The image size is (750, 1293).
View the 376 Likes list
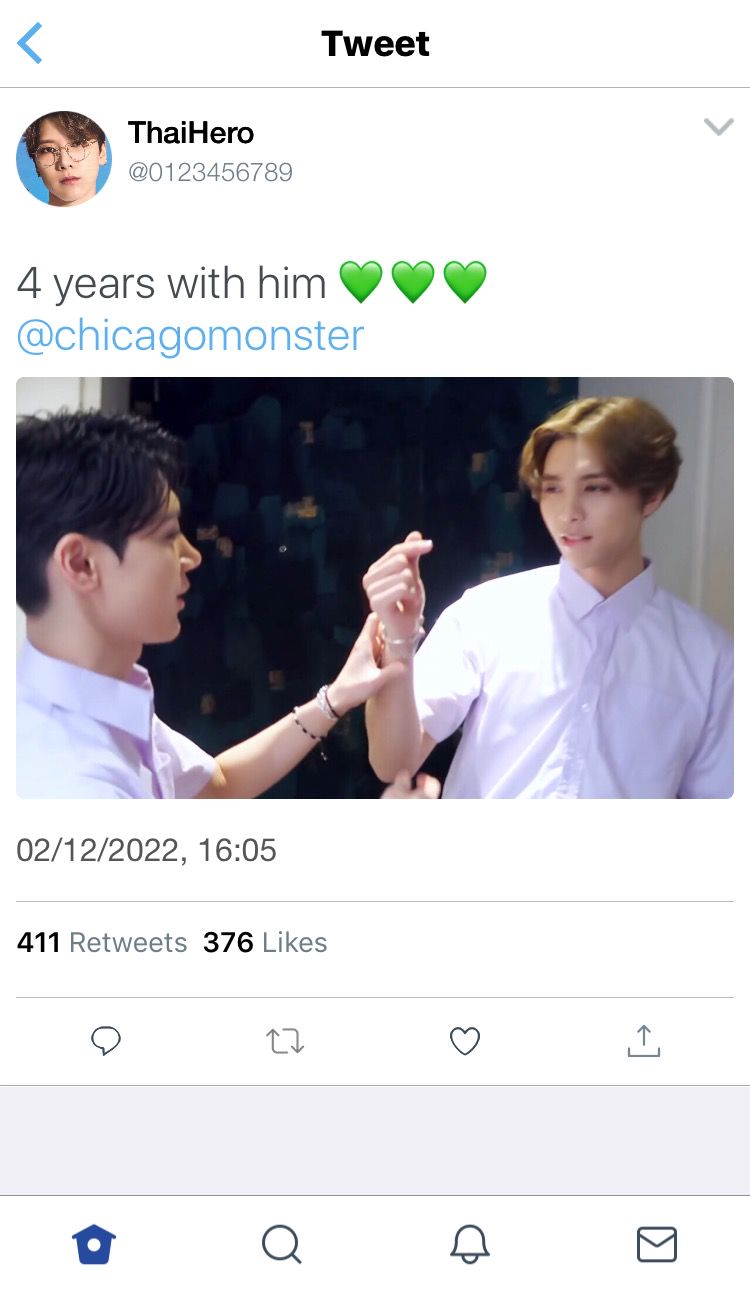265,942
